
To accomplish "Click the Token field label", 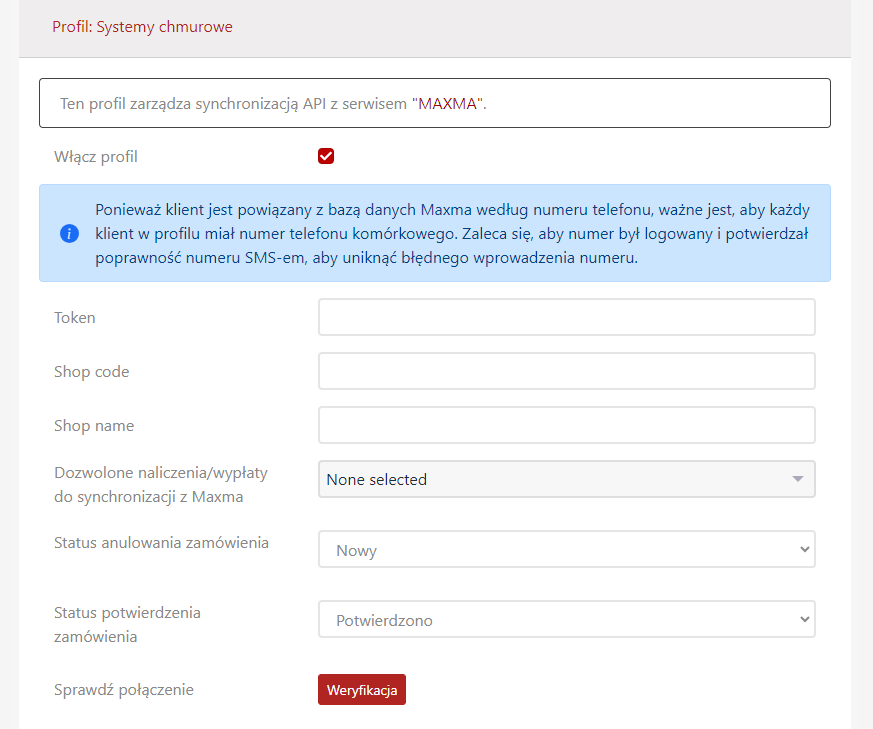I will coord(75,317).
